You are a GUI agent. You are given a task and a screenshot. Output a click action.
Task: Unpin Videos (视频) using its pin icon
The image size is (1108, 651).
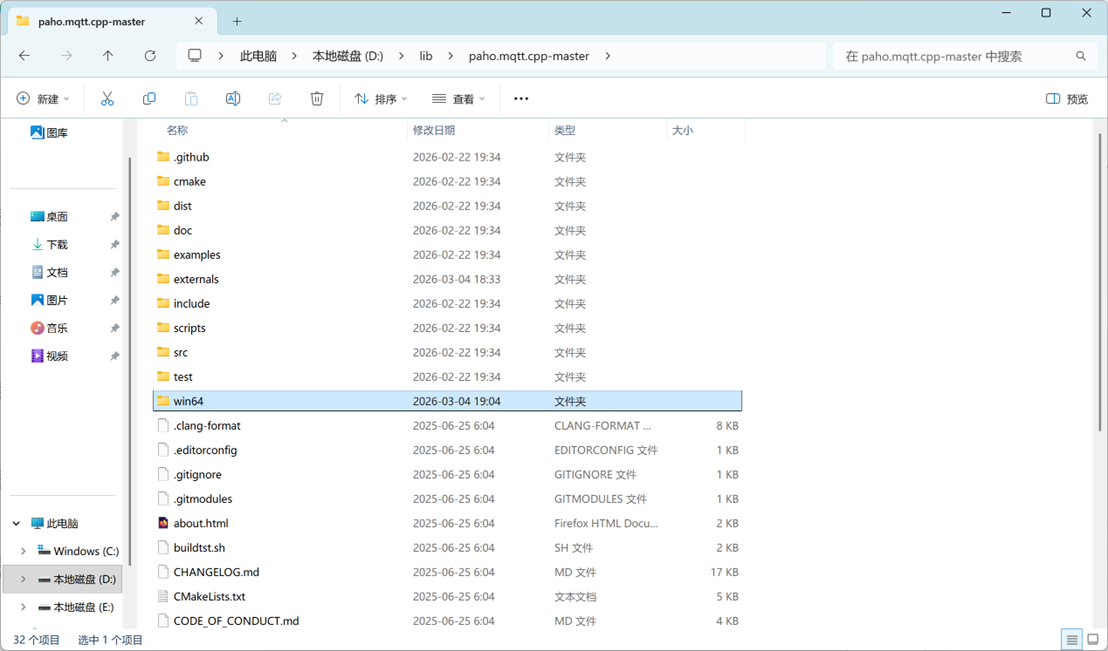114,356
